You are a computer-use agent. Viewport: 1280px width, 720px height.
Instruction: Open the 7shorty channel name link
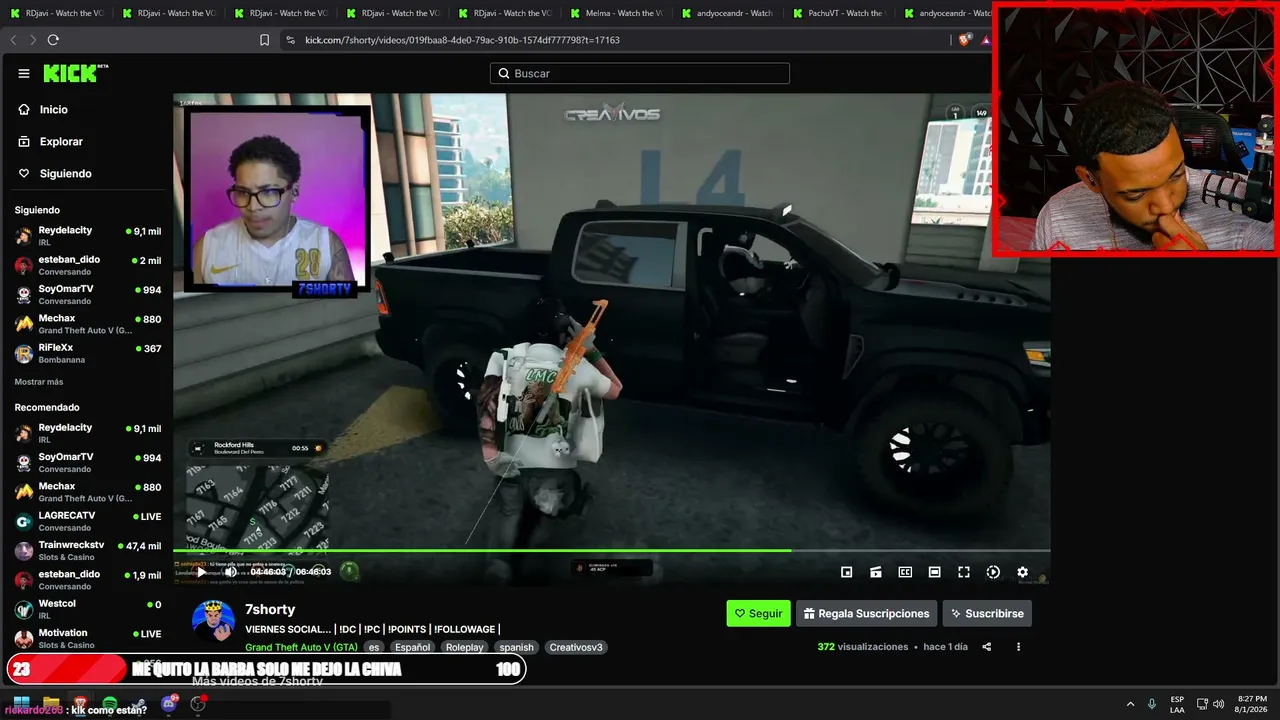270,609
